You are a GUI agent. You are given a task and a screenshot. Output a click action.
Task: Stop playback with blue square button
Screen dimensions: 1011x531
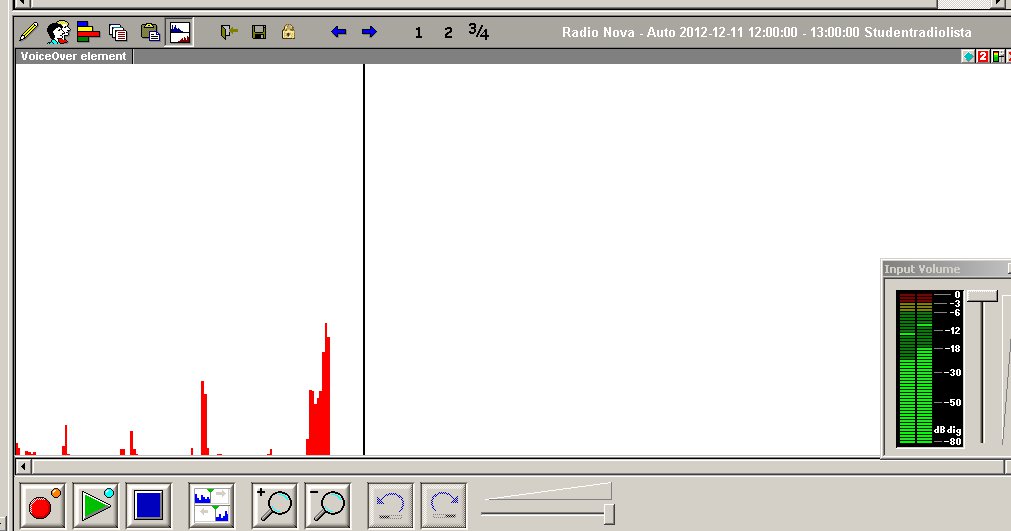tap(148, 505)
